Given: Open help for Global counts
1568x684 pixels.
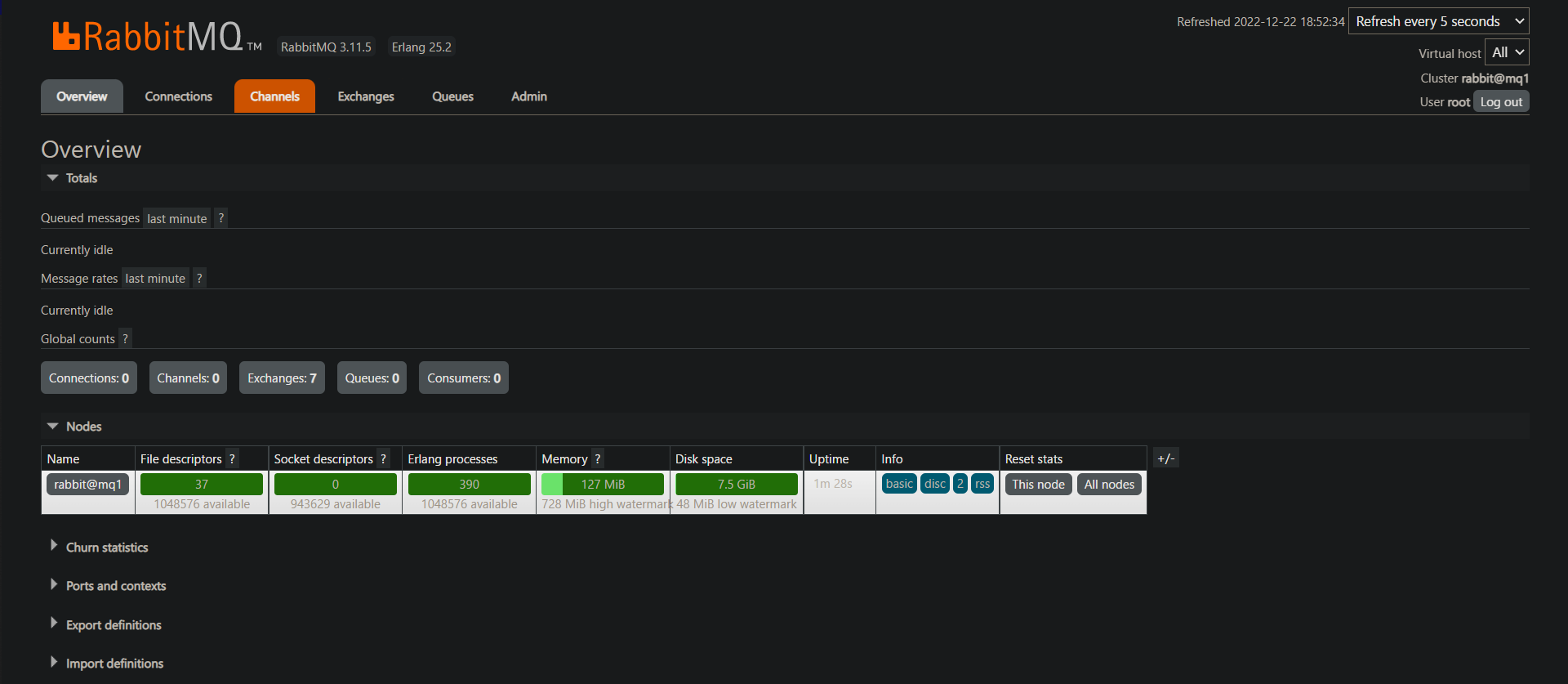Looking at the screenshot, I should 125,338.
